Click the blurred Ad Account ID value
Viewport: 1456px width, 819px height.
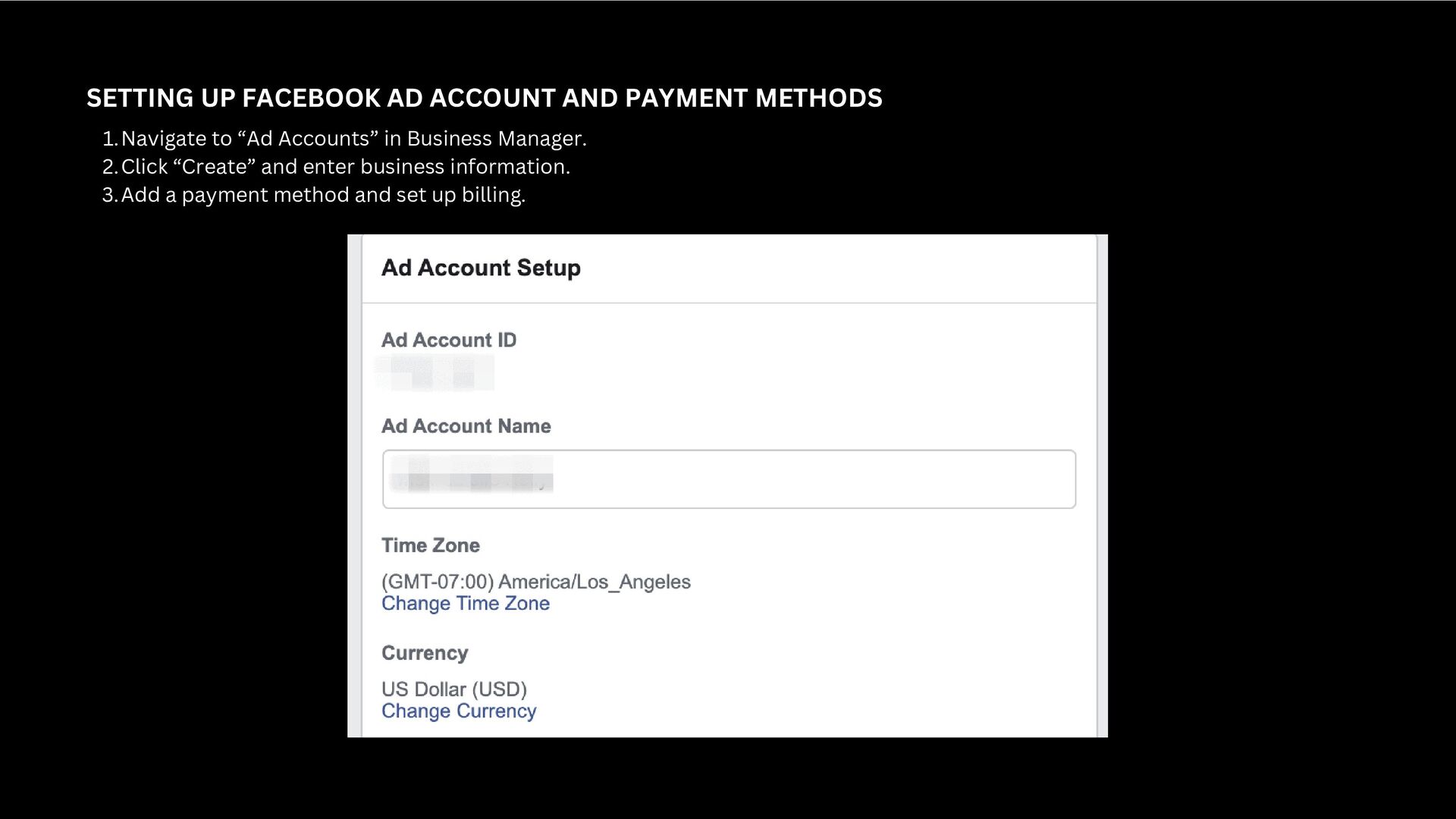(435, 373)
